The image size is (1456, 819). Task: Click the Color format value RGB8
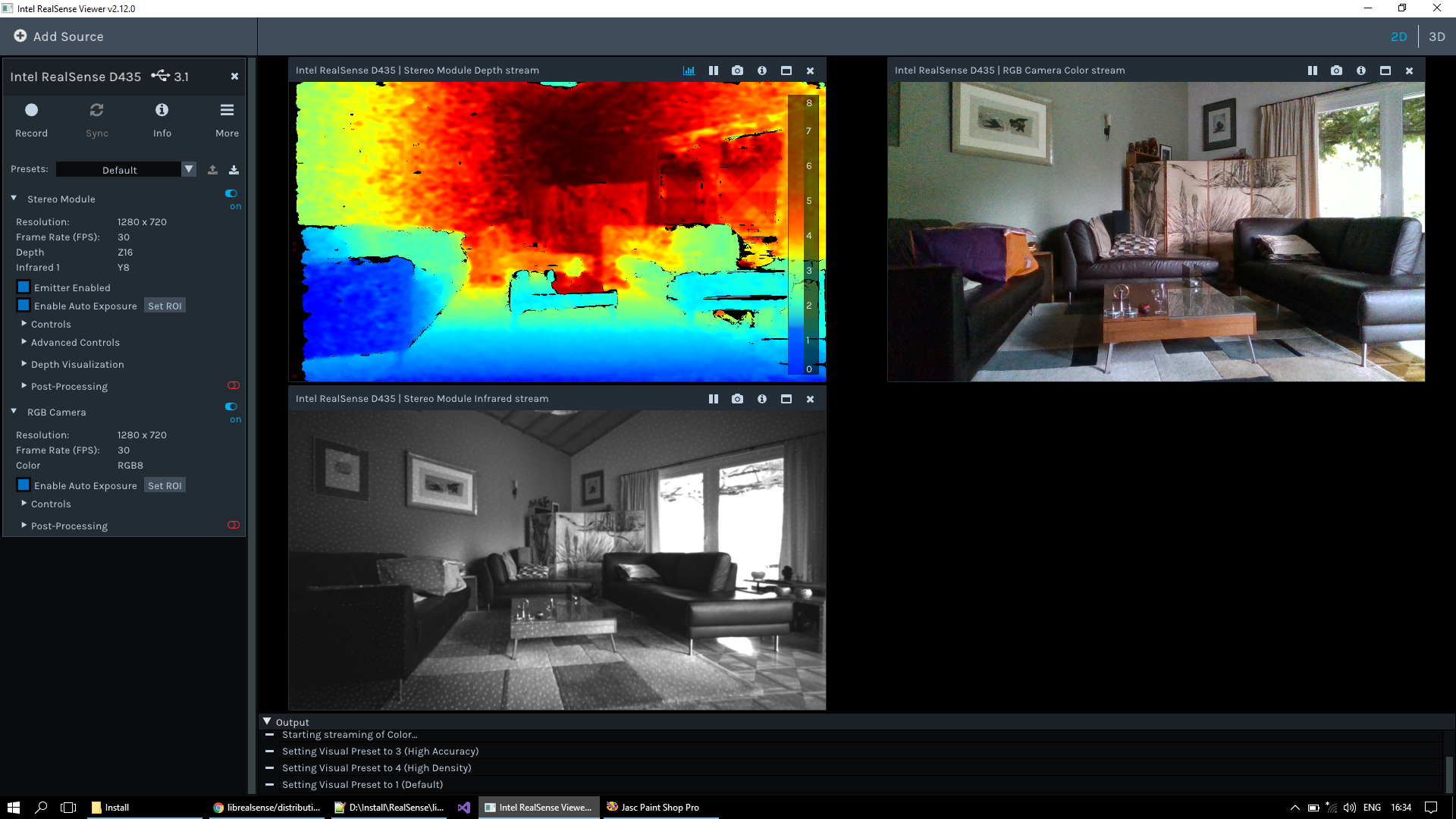coord(130,466)
